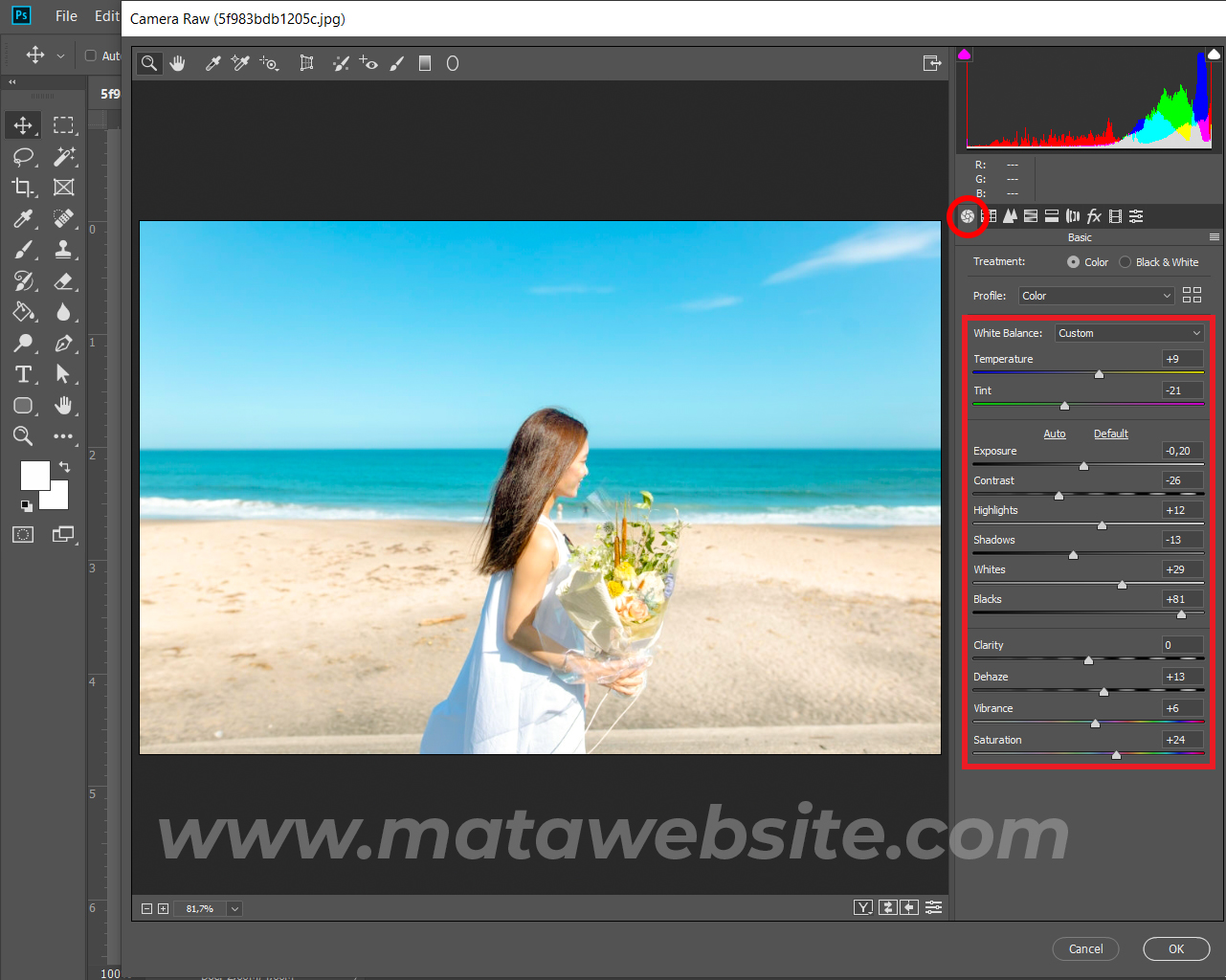Click the OK button

click(x=1176, y=948)
